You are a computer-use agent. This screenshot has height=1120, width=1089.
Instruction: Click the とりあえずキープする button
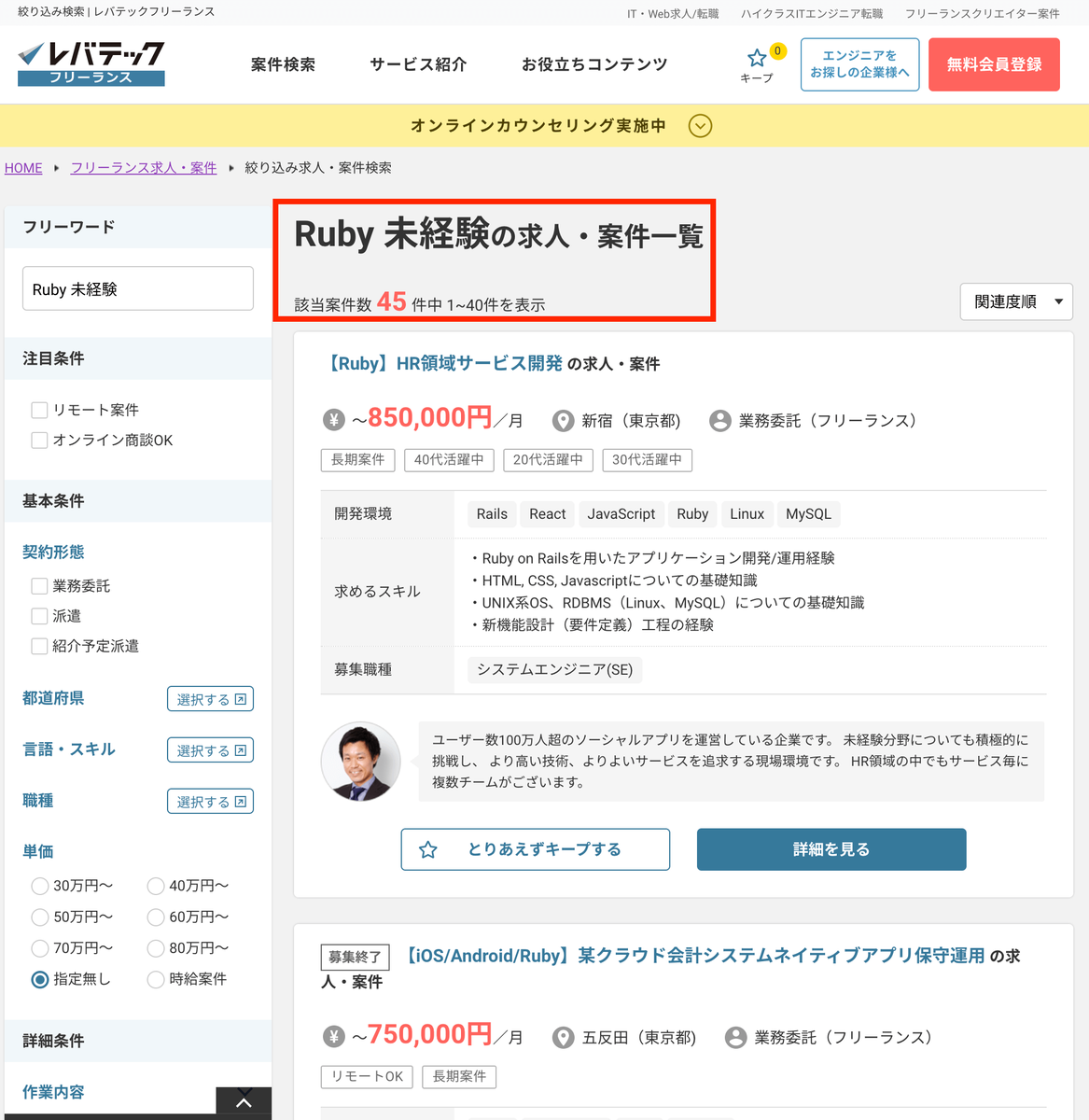(x=536, y=849)
